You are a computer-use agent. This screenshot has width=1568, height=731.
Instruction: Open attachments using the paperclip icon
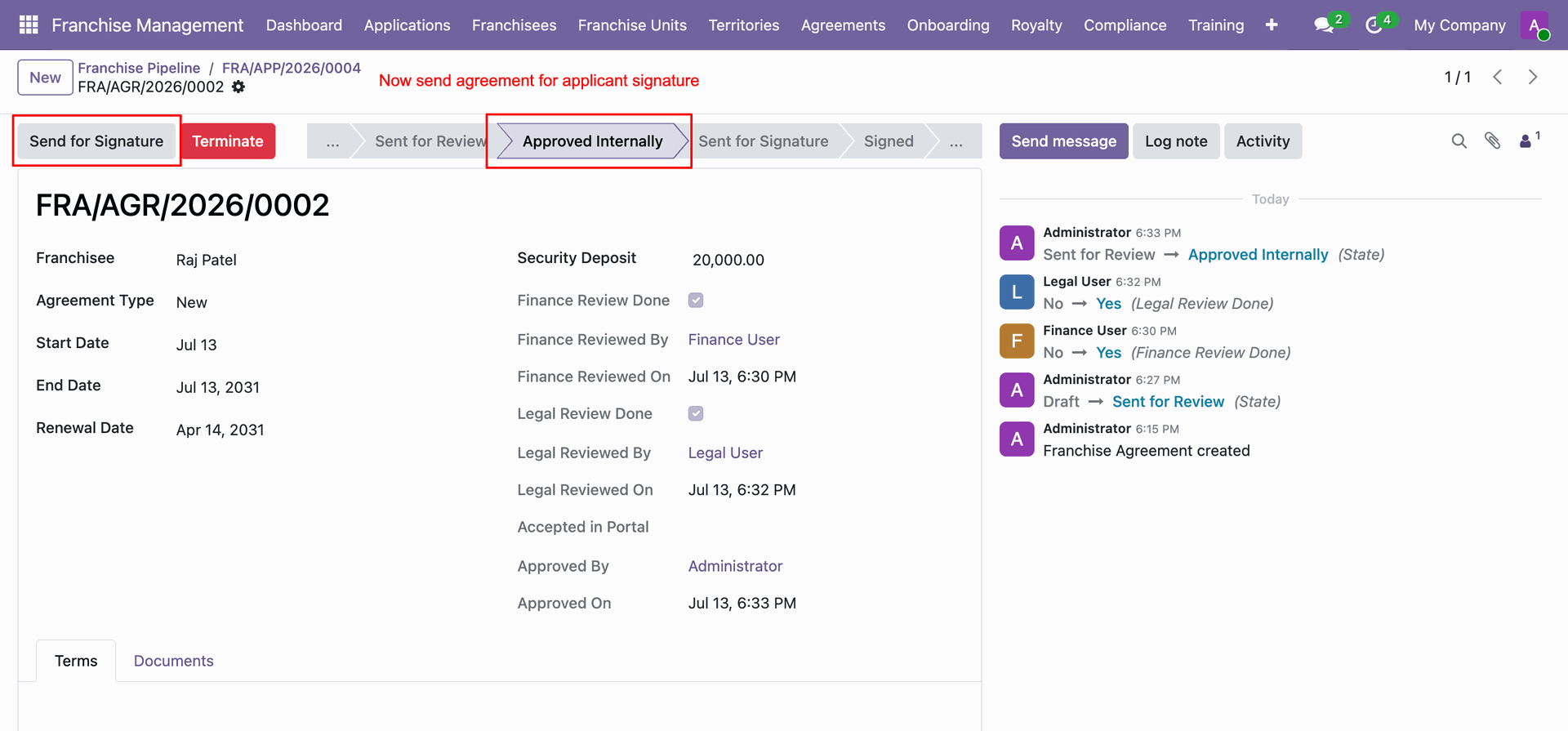(1493, 141)
